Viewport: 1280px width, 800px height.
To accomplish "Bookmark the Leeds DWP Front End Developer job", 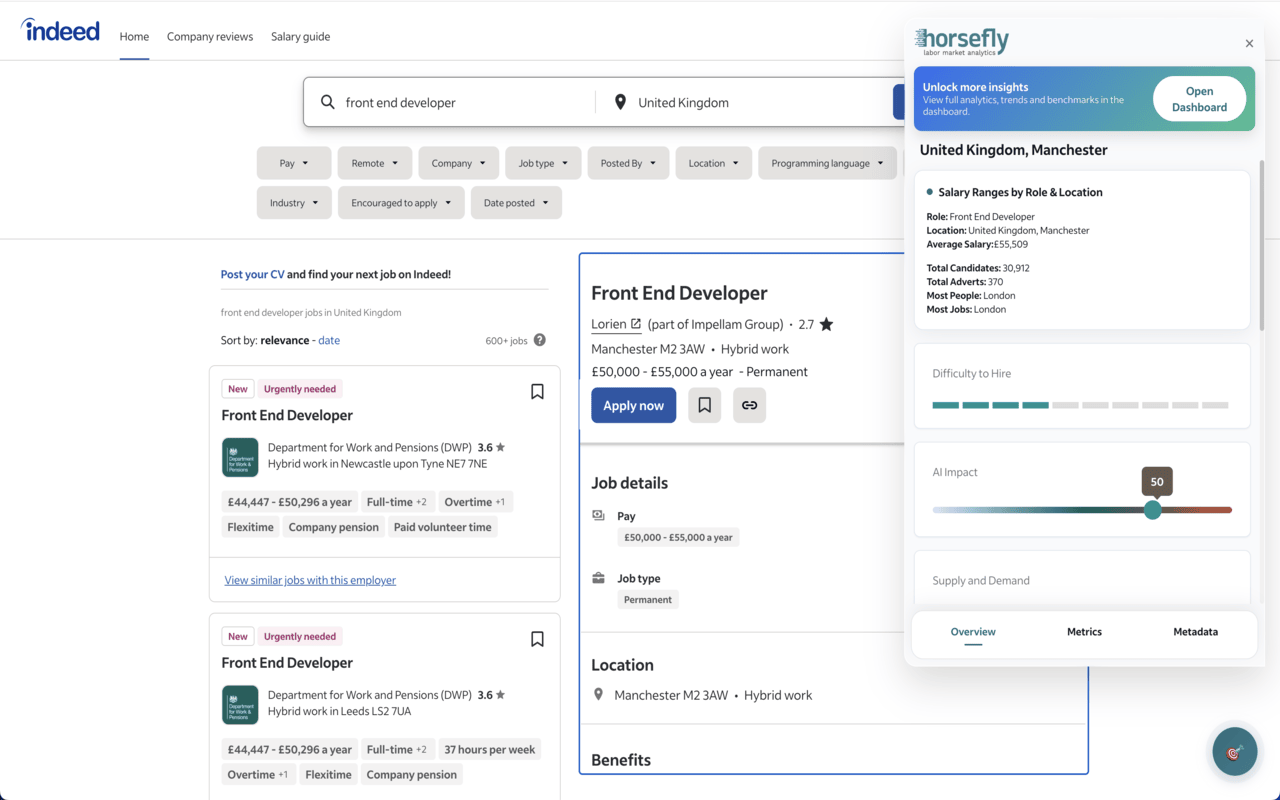I will pyautogui.click(x=537, y=639).
